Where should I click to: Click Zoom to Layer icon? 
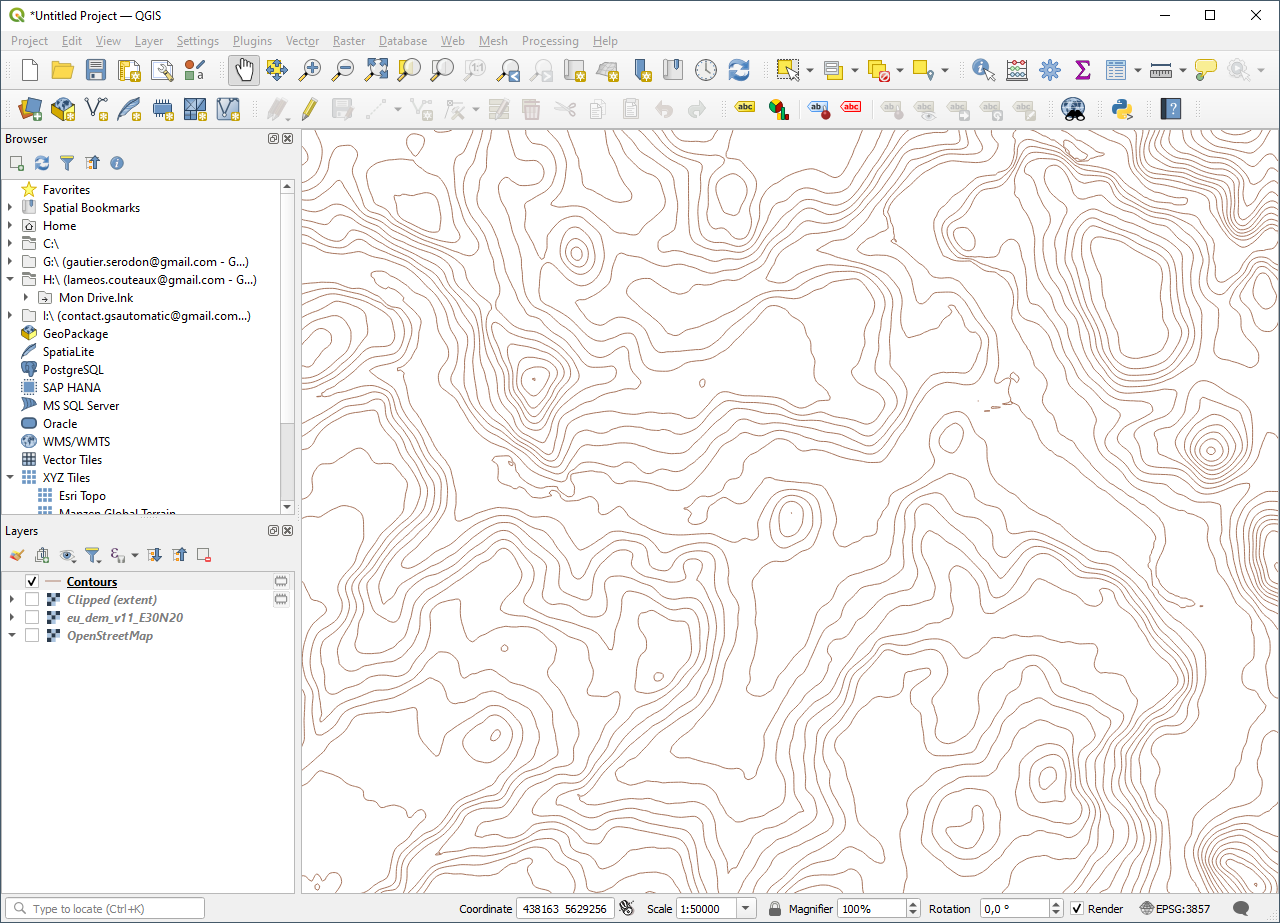442,70
